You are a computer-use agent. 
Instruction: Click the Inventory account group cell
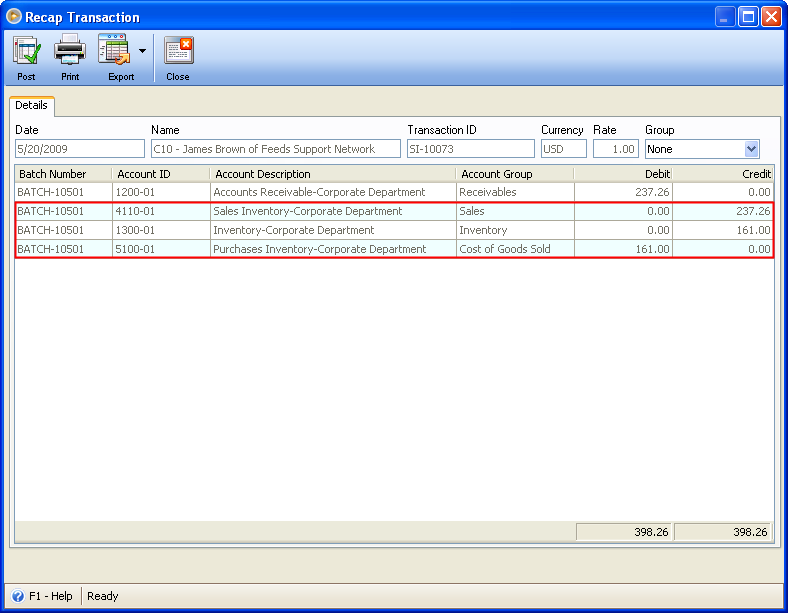click(x=515, y=230)
